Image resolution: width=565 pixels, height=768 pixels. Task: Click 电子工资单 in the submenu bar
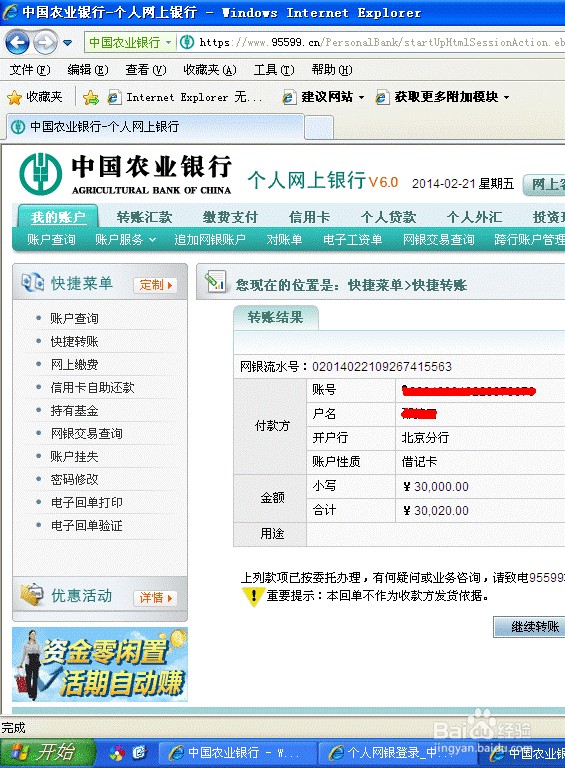click(353, 240)
